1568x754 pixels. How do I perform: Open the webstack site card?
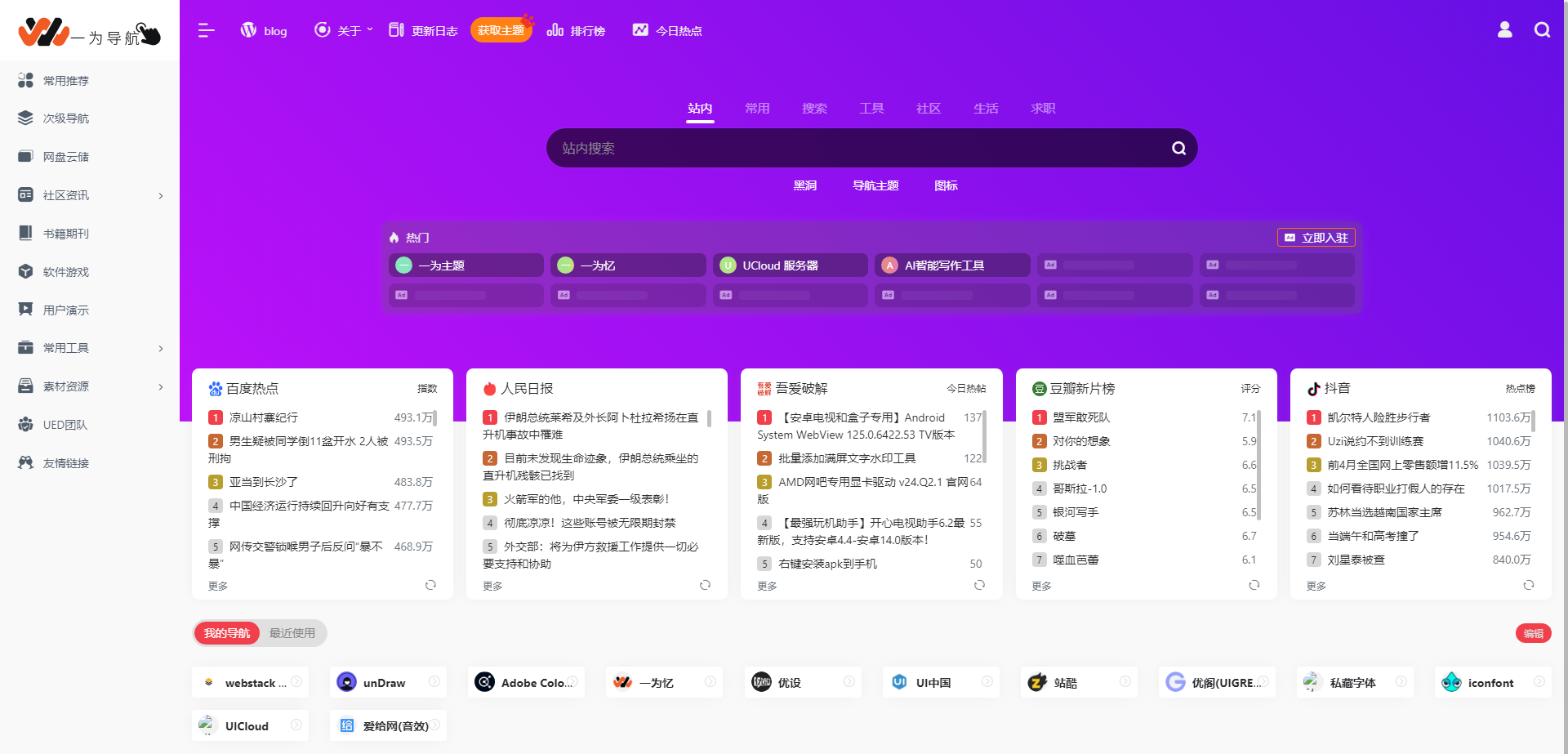(250, 682)
